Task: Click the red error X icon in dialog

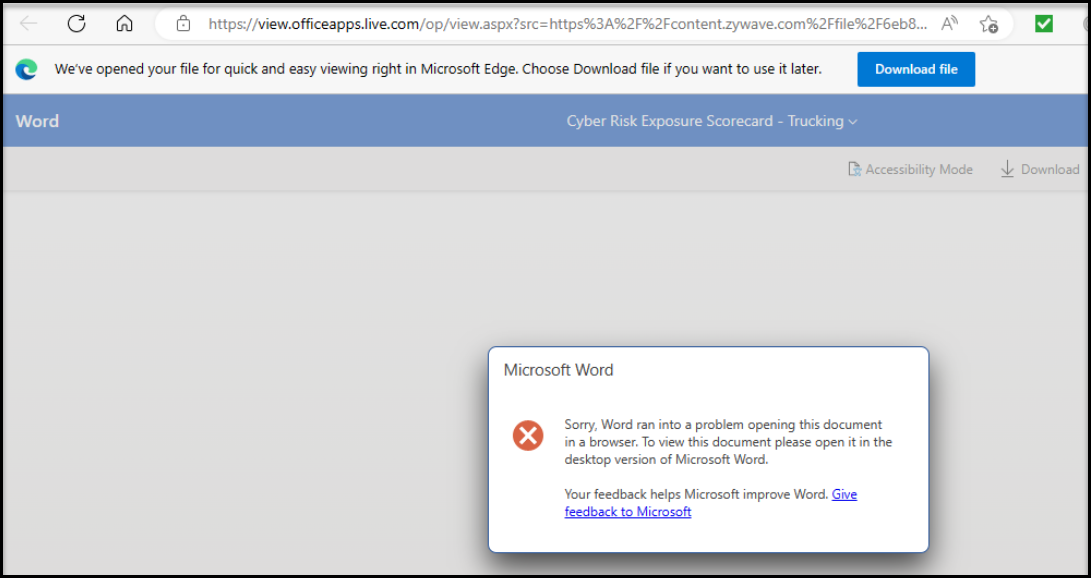Action: click(528, 436)
